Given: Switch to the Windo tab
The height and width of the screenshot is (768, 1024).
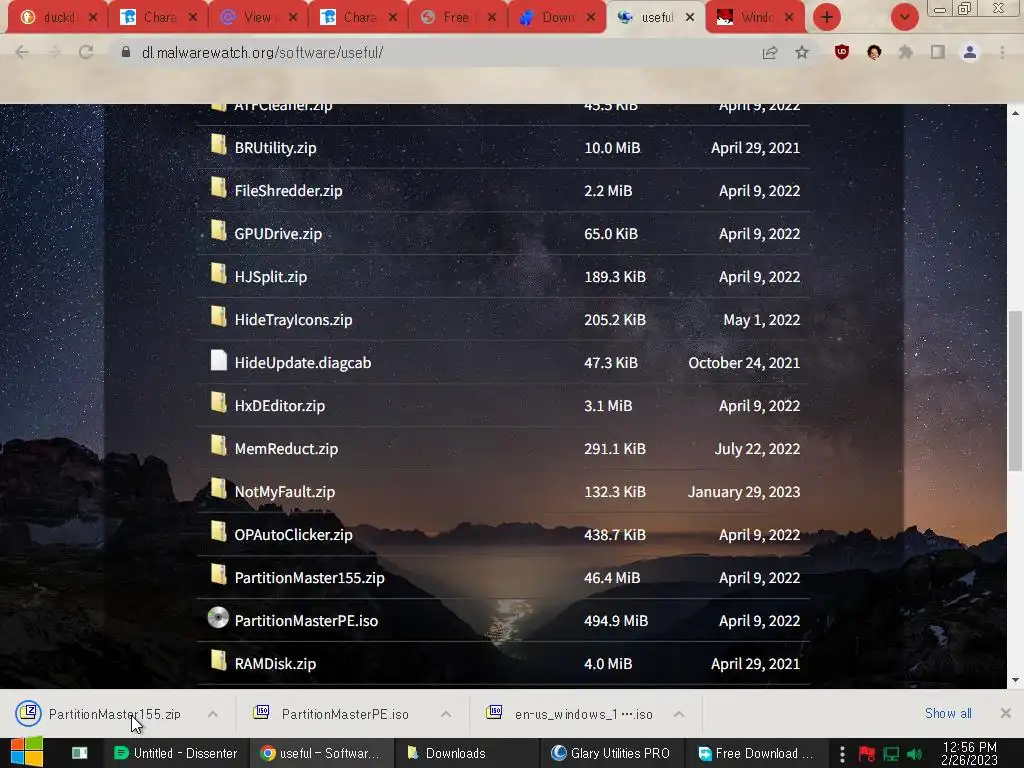Looking at the screenshot, I should 754,18.
